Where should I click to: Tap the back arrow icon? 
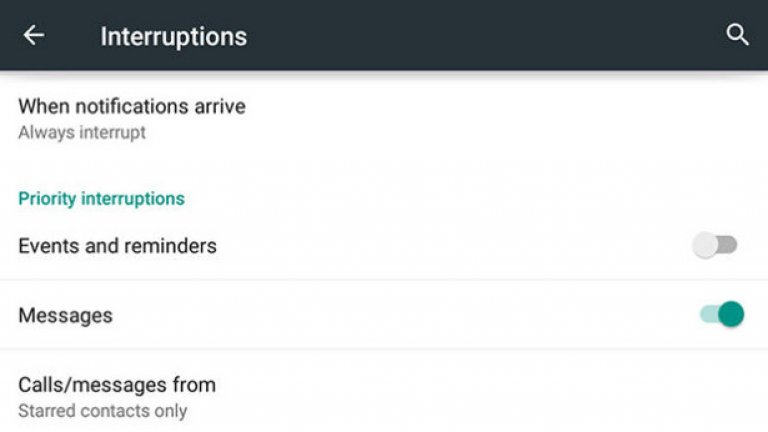(x=34, y=36)
